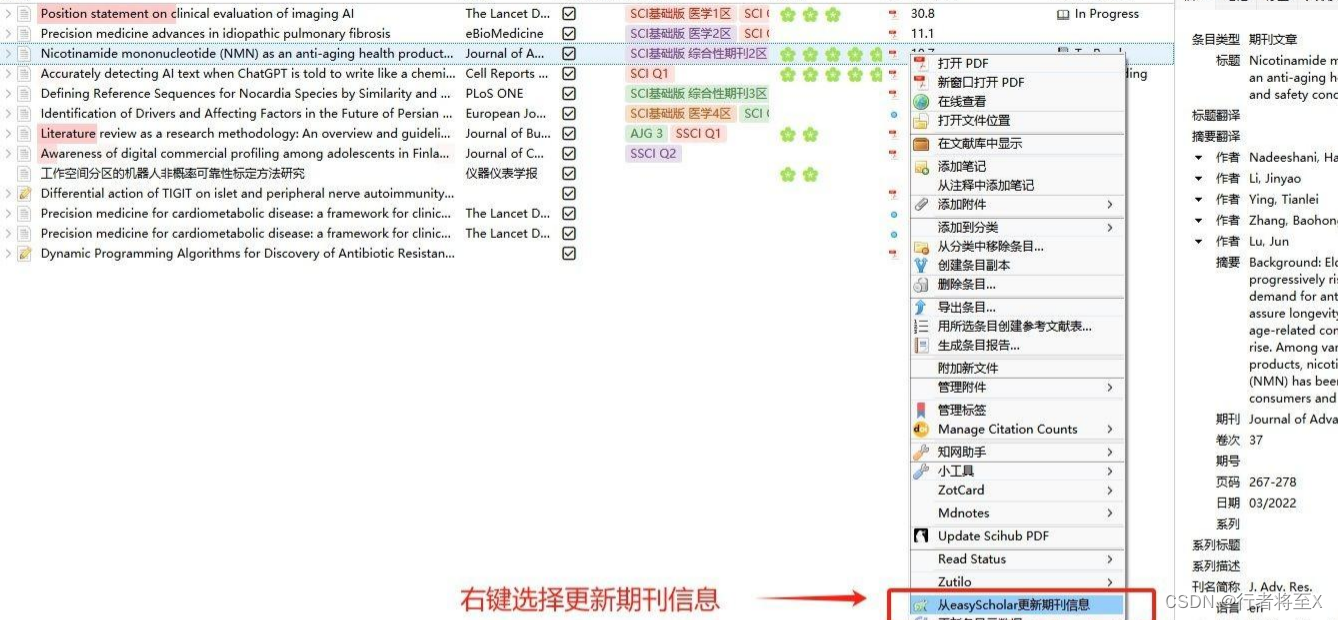Click AJG 3 tag in Literature review row

(646, 134)
